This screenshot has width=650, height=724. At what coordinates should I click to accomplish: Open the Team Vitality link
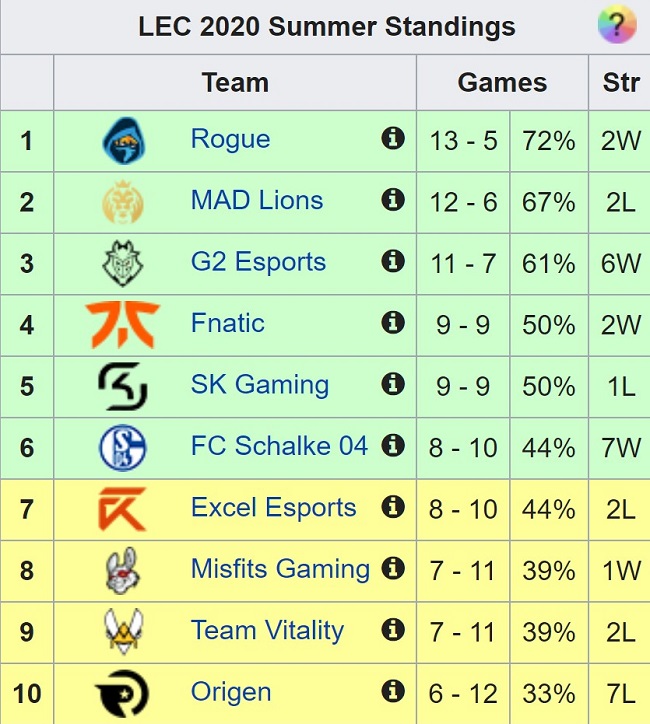[267, 631]
